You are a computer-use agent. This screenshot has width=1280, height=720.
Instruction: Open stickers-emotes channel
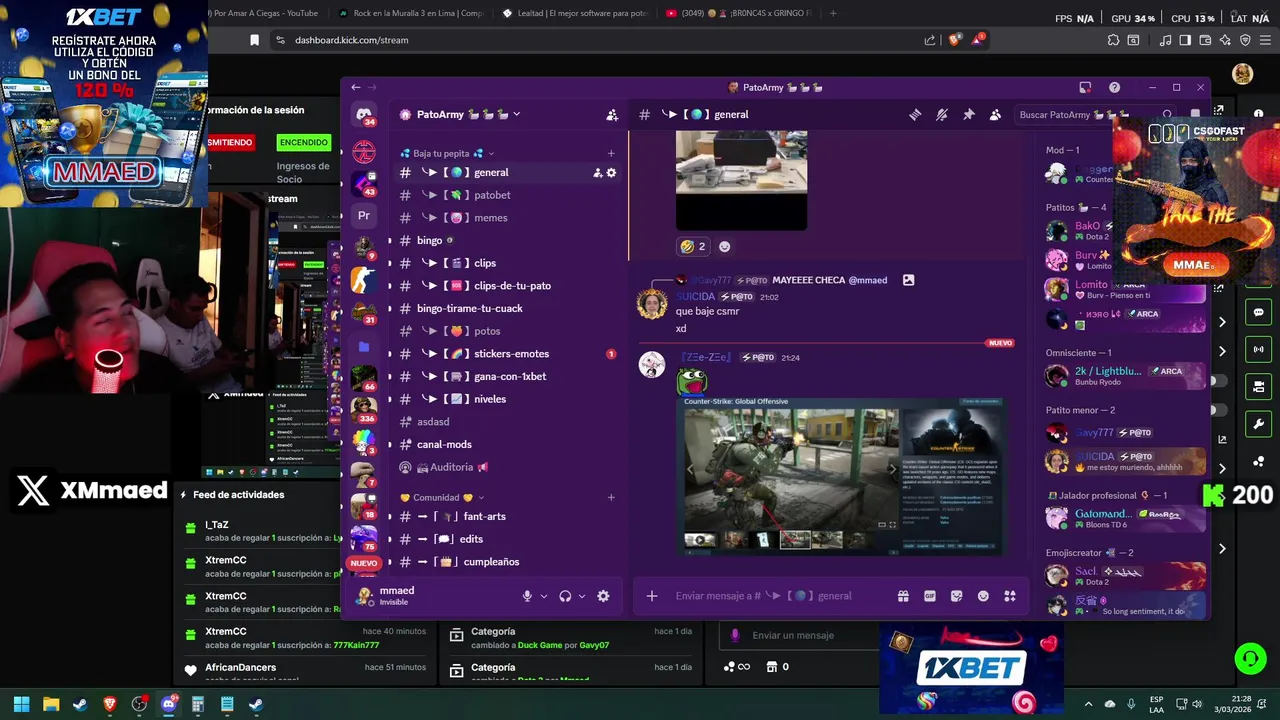point(506,354)
